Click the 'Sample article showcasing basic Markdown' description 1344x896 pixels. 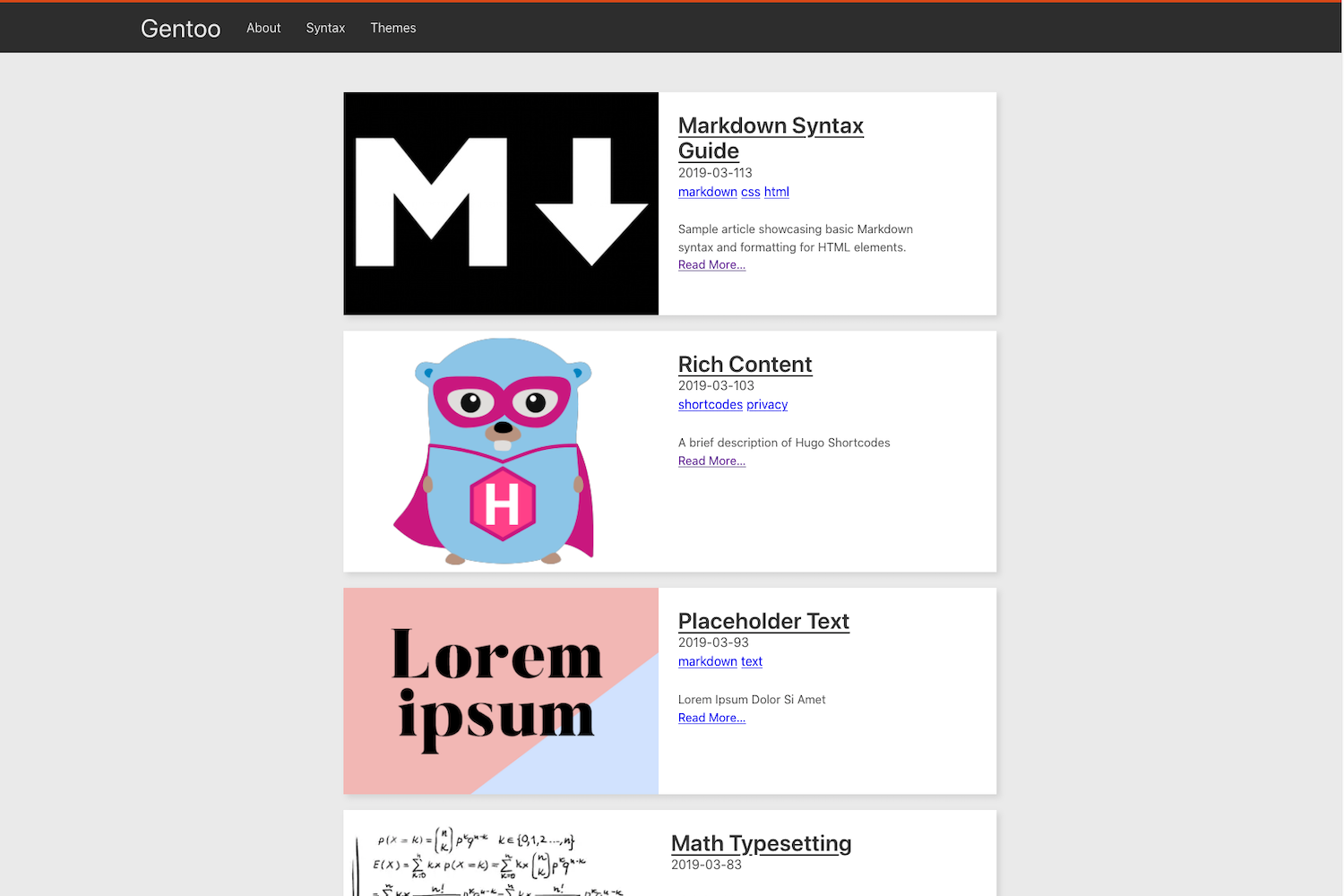point(796,238)
